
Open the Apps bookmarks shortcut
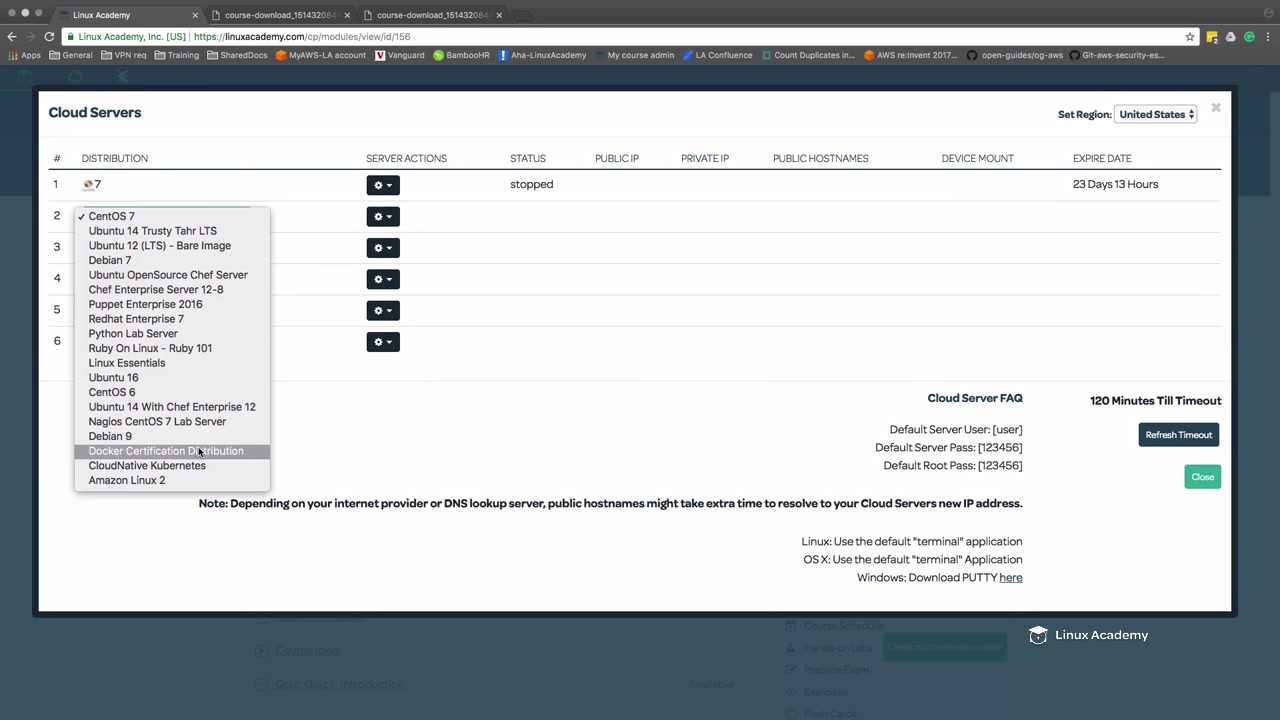pyautogui.click(x=23, y=55)
